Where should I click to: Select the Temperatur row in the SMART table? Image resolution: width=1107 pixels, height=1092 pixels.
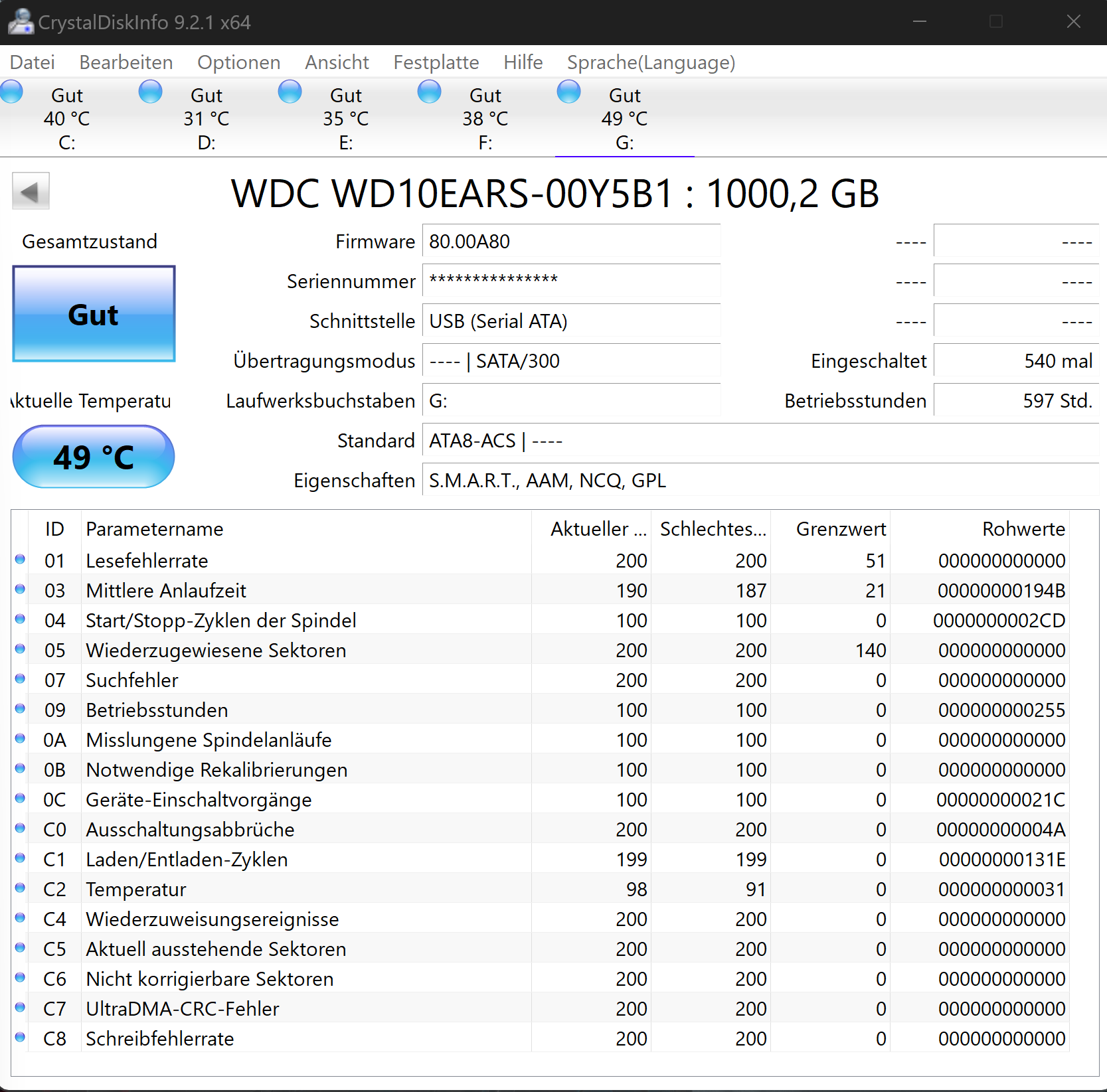[x=266, y=889]
